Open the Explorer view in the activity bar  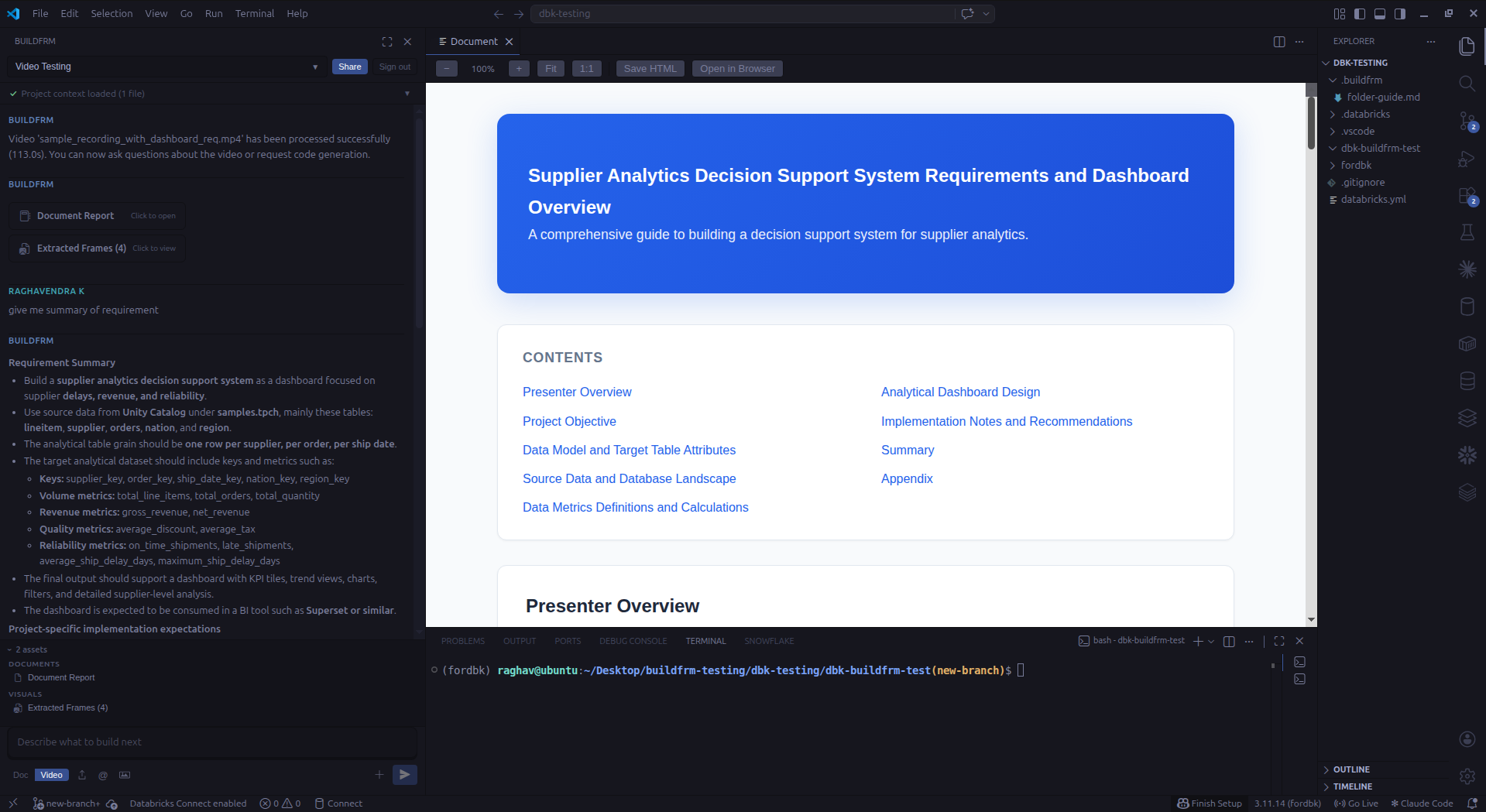pyautogui.click(x=1467, y=46)
